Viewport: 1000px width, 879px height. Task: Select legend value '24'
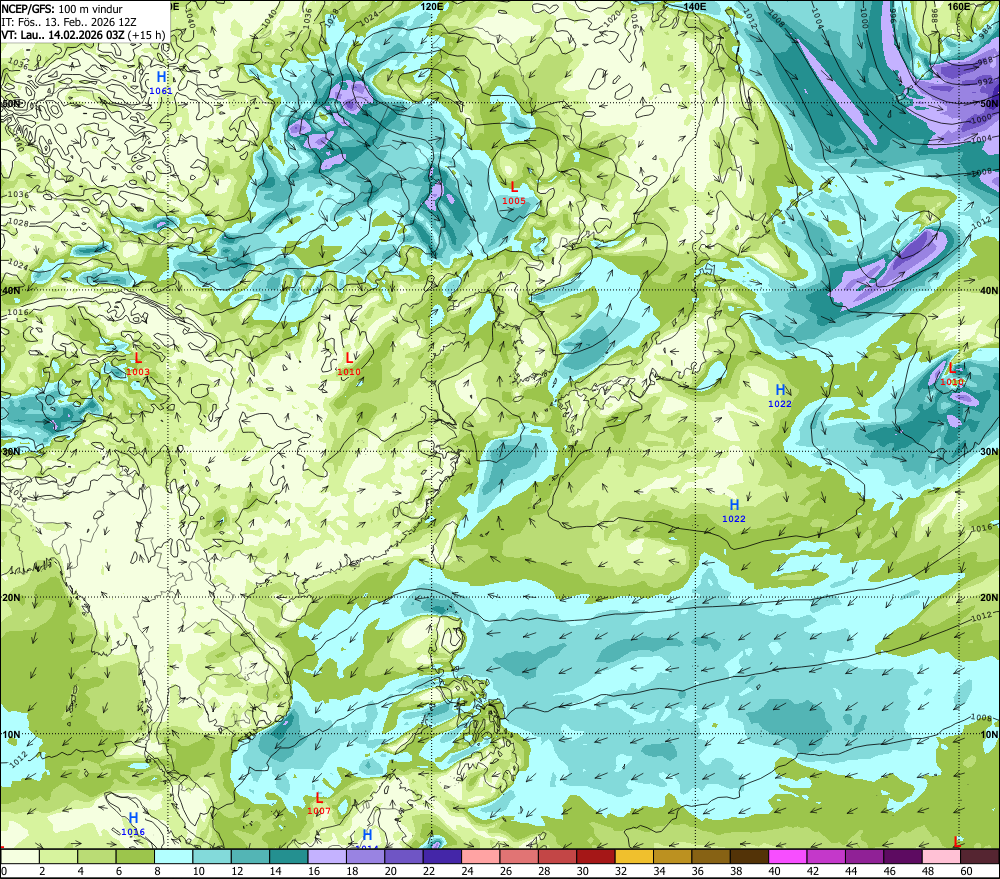[467, 871]
